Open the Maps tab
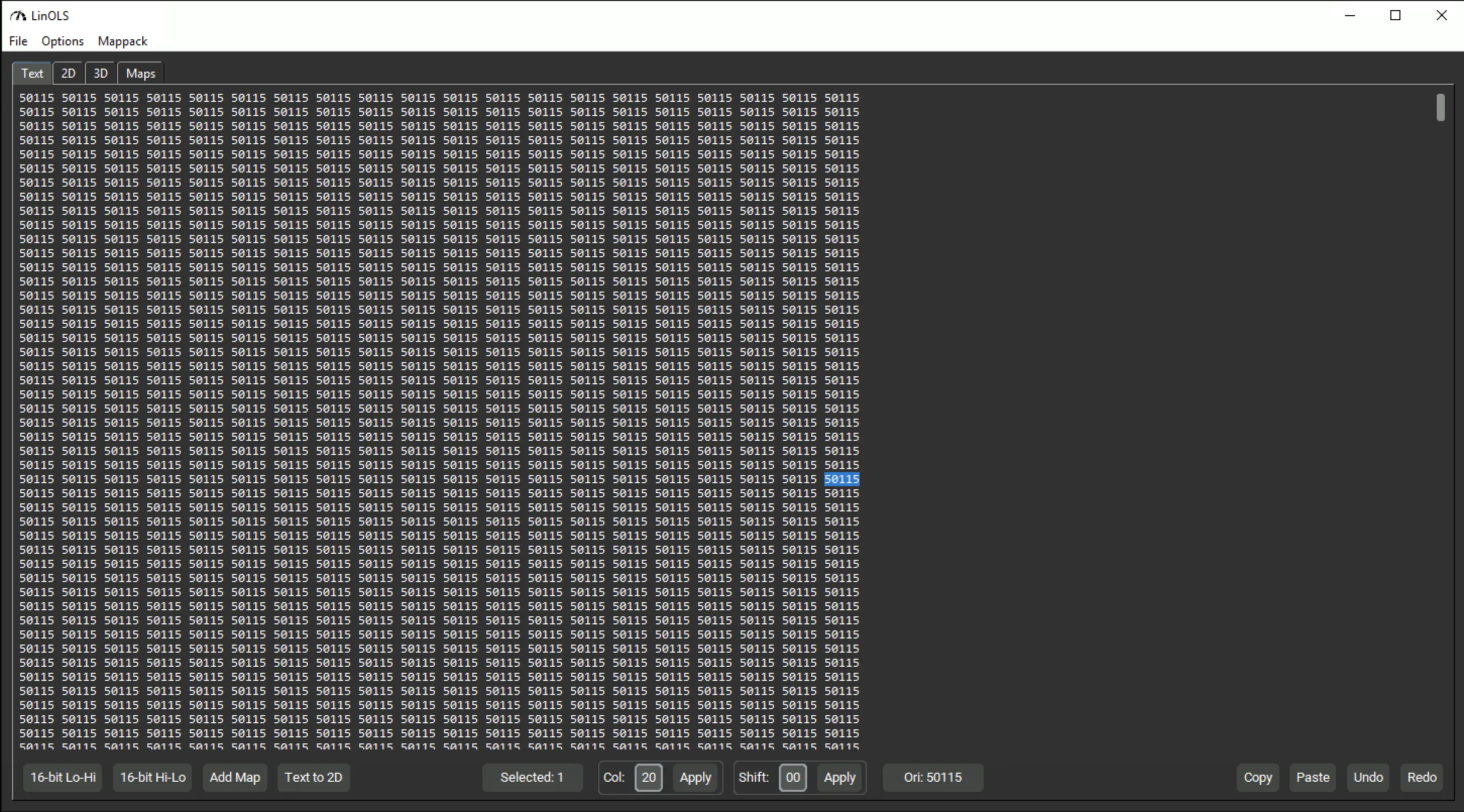Screen dimensions: 1464x812 point(140,73)
